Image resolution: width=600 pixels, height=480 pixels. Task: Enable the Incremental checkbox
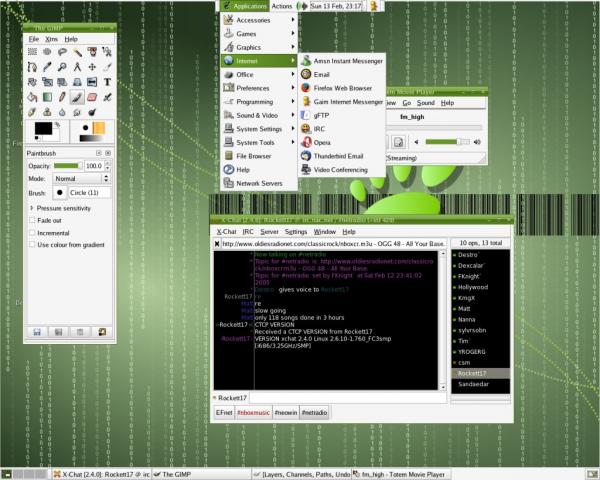pos(32,233)
